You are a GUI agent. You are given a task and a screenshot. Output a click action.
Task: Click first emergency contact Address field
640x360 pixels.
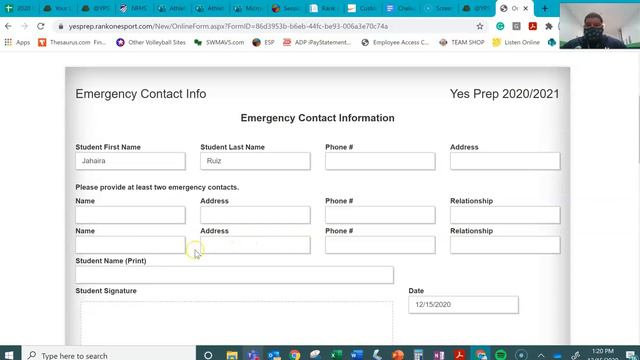[x=256, y=215]
